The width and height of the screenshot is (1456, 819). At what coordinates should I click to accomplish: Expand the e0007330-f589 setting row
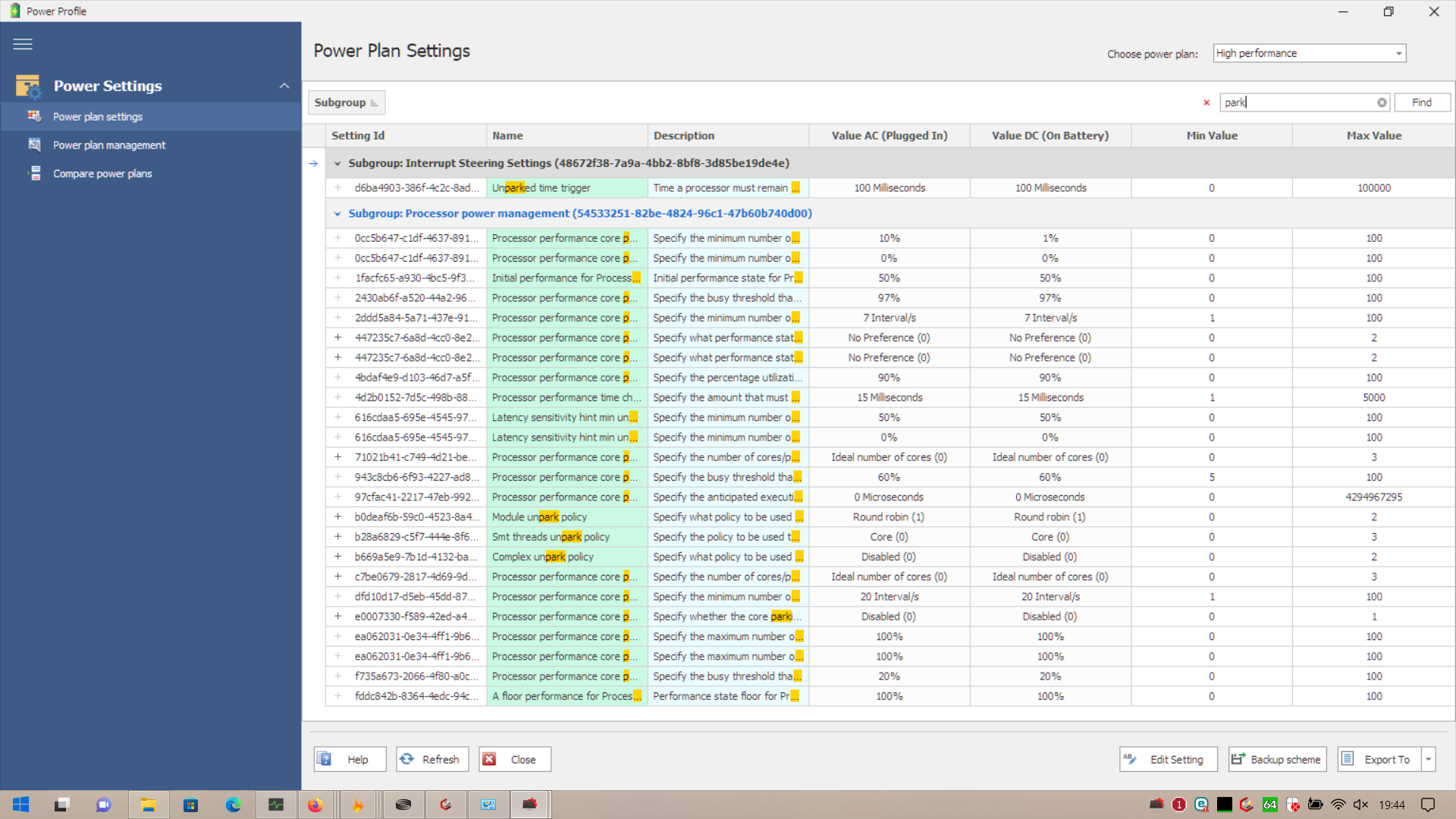coord(338,617)
